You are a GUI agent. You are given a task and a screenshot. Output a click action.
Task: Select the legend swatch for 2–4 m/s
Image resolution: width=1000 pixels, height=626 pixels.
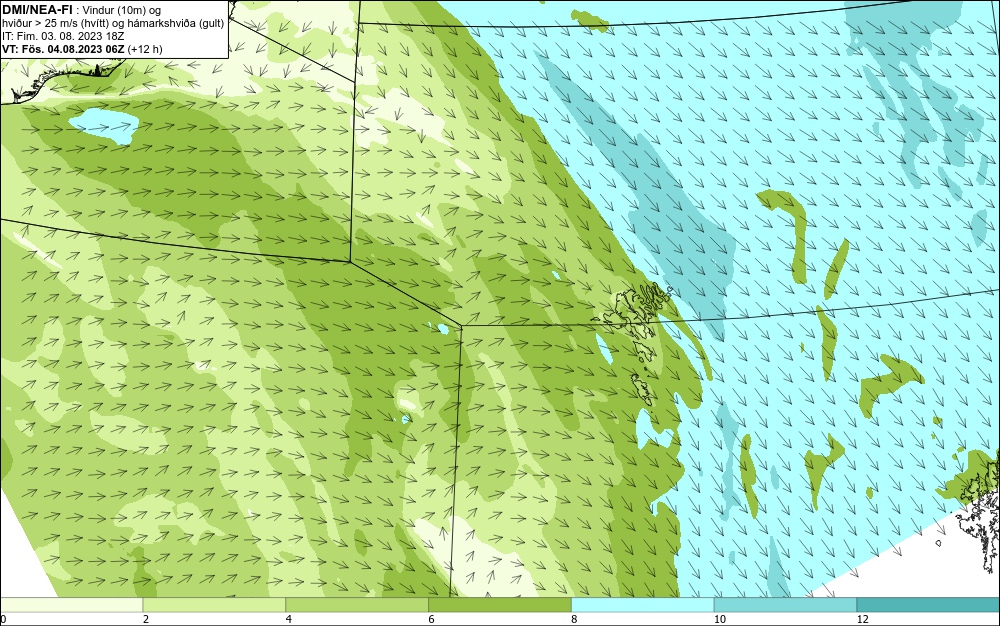[214, 605]
